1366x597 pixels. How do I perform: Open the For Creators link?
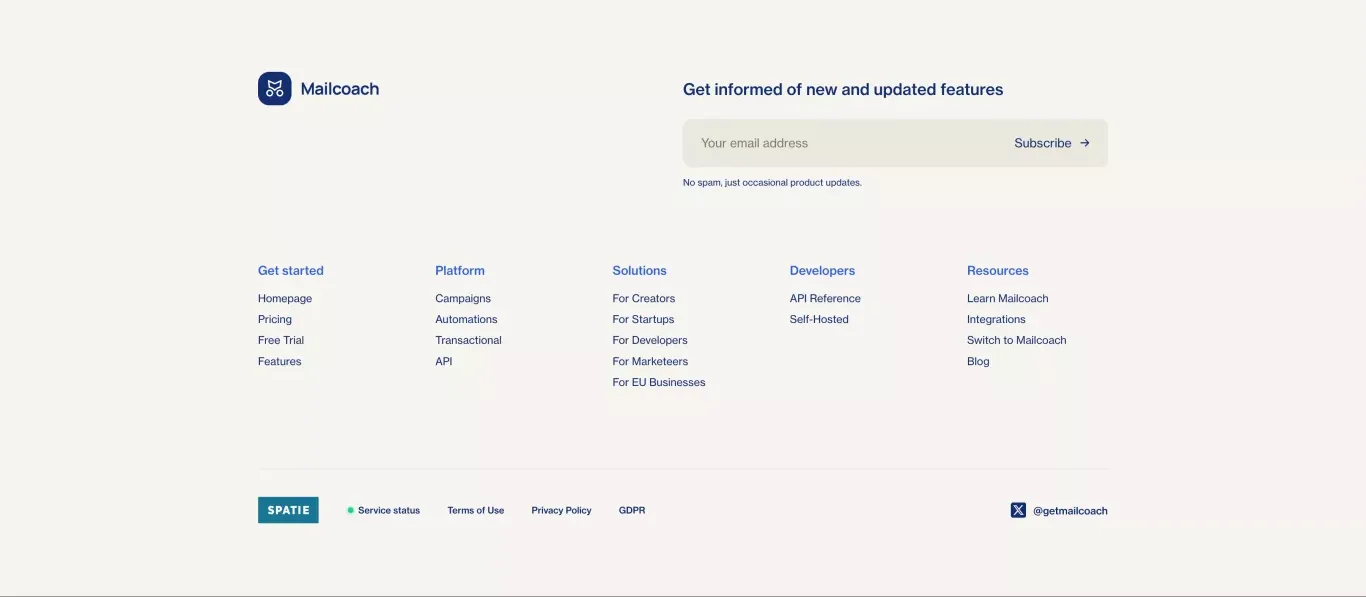[x=644, y=298]
